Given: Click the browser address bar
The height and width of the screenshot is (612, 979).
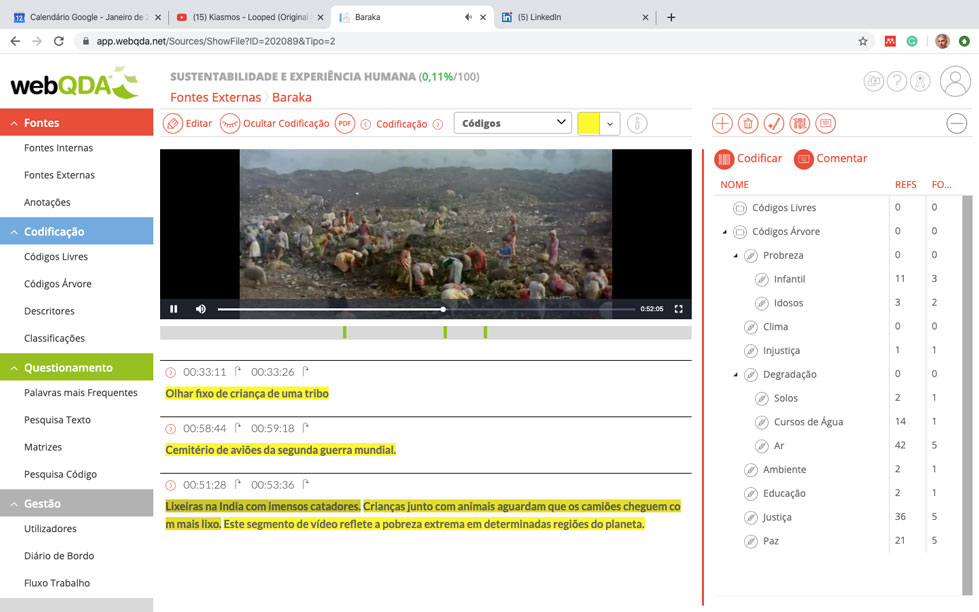Looking at the screenshot, I should point(475,41).
